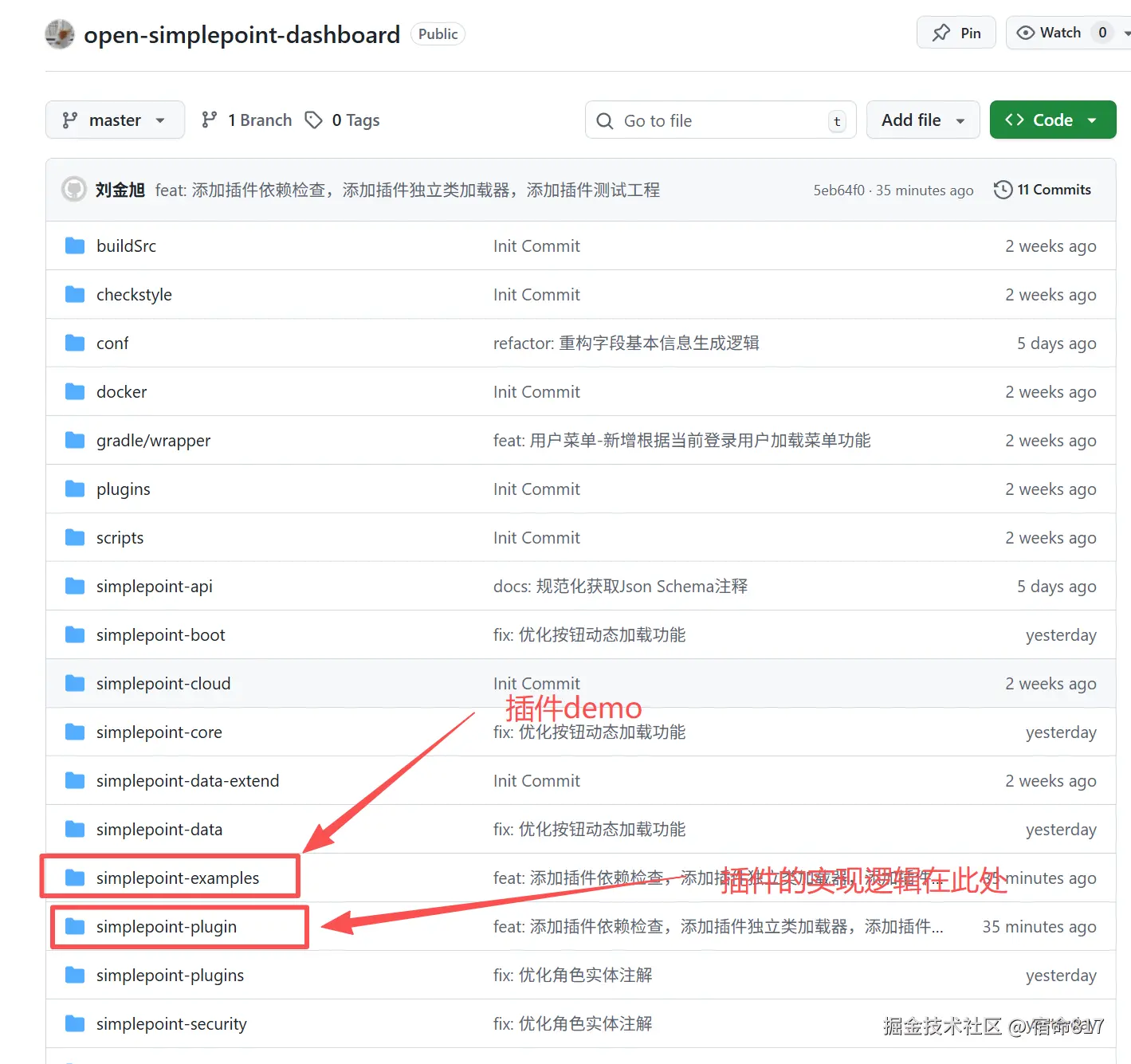Open the simplepoint-boot folder
1131x1064 pixels.
pos(160,634)
